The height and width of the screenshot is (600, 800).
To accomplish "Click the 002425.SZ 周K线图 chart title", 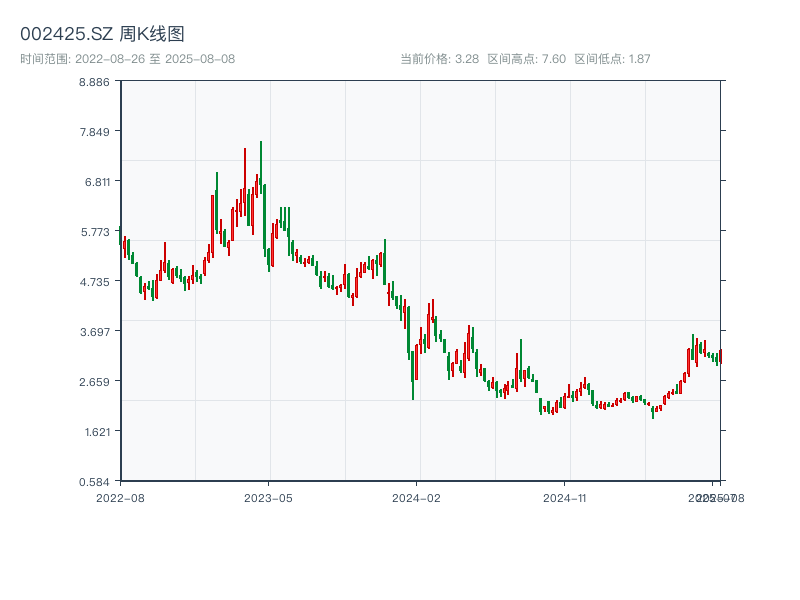I will (x=102, y=34).
